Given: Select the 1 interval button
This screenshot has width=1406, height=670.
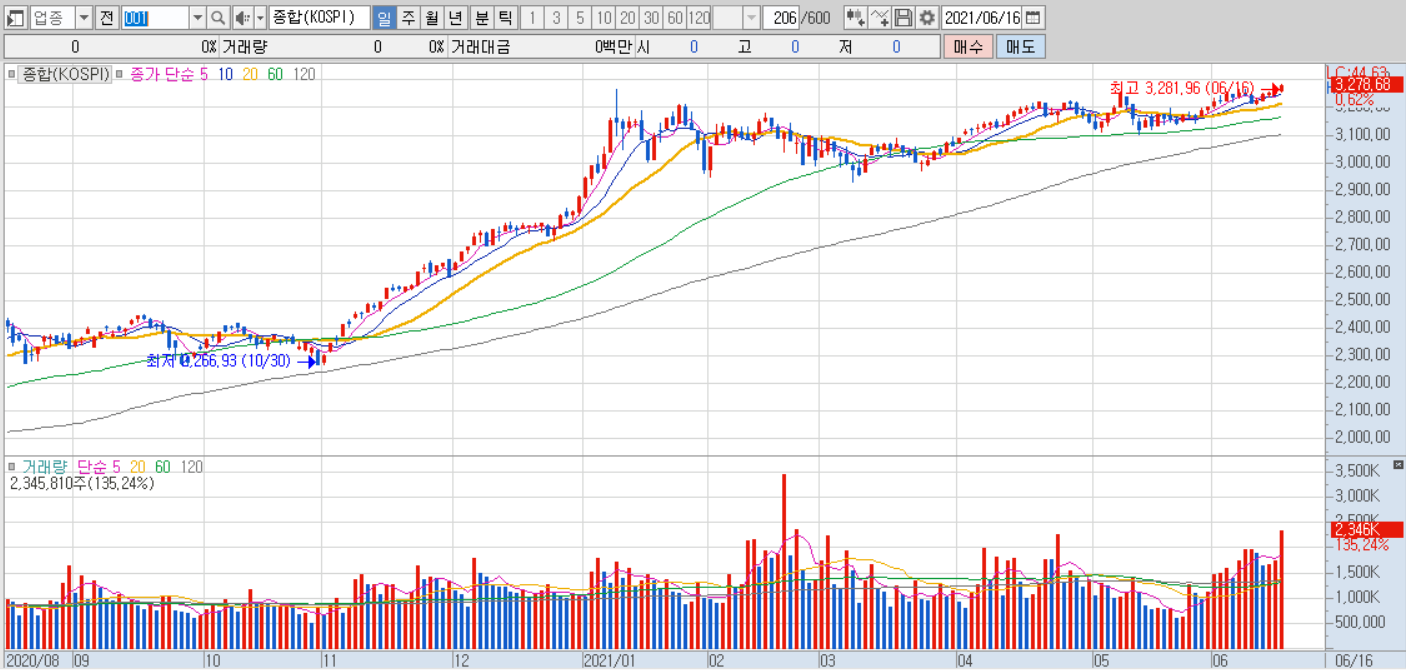Looking at the screenshot, I should (532, 18).
